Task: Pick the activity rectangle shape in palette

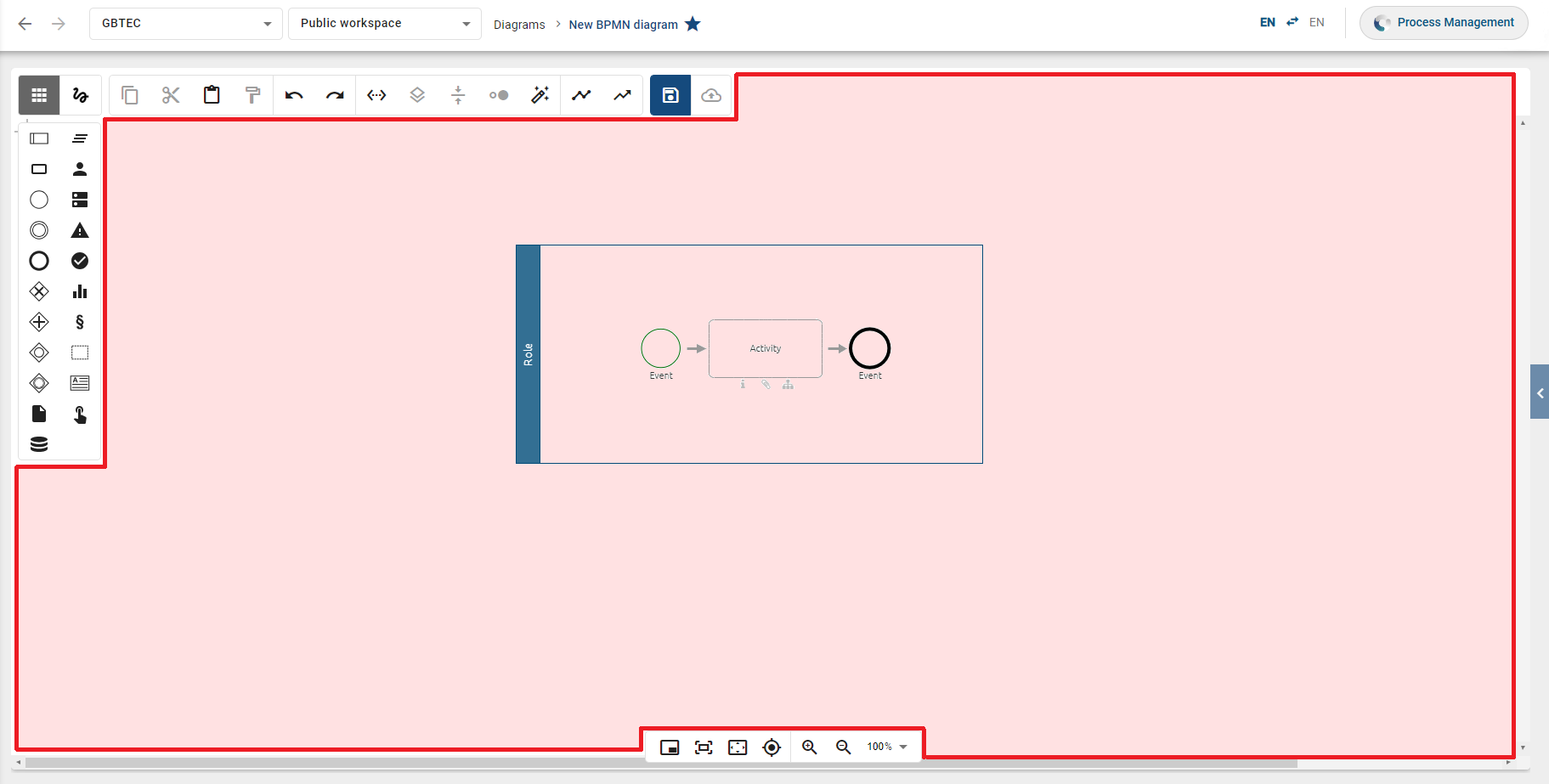Action: [x=39, y=169]
